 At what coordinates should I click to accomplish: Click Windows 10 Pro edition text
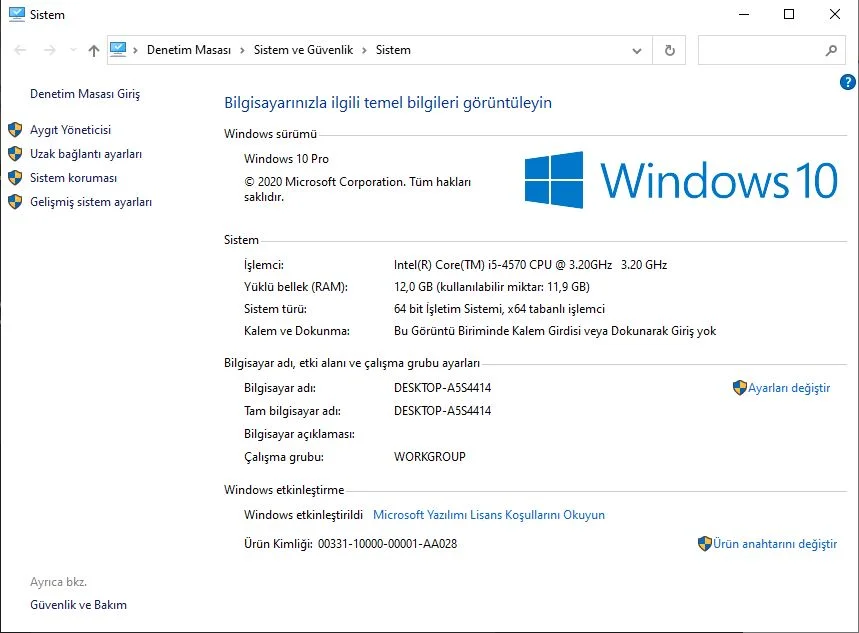point(286,159)
